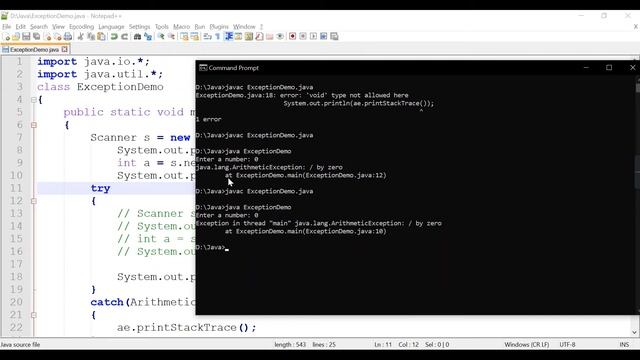Toggle file monitoring with the eye icon

click(x=280, y=36)
